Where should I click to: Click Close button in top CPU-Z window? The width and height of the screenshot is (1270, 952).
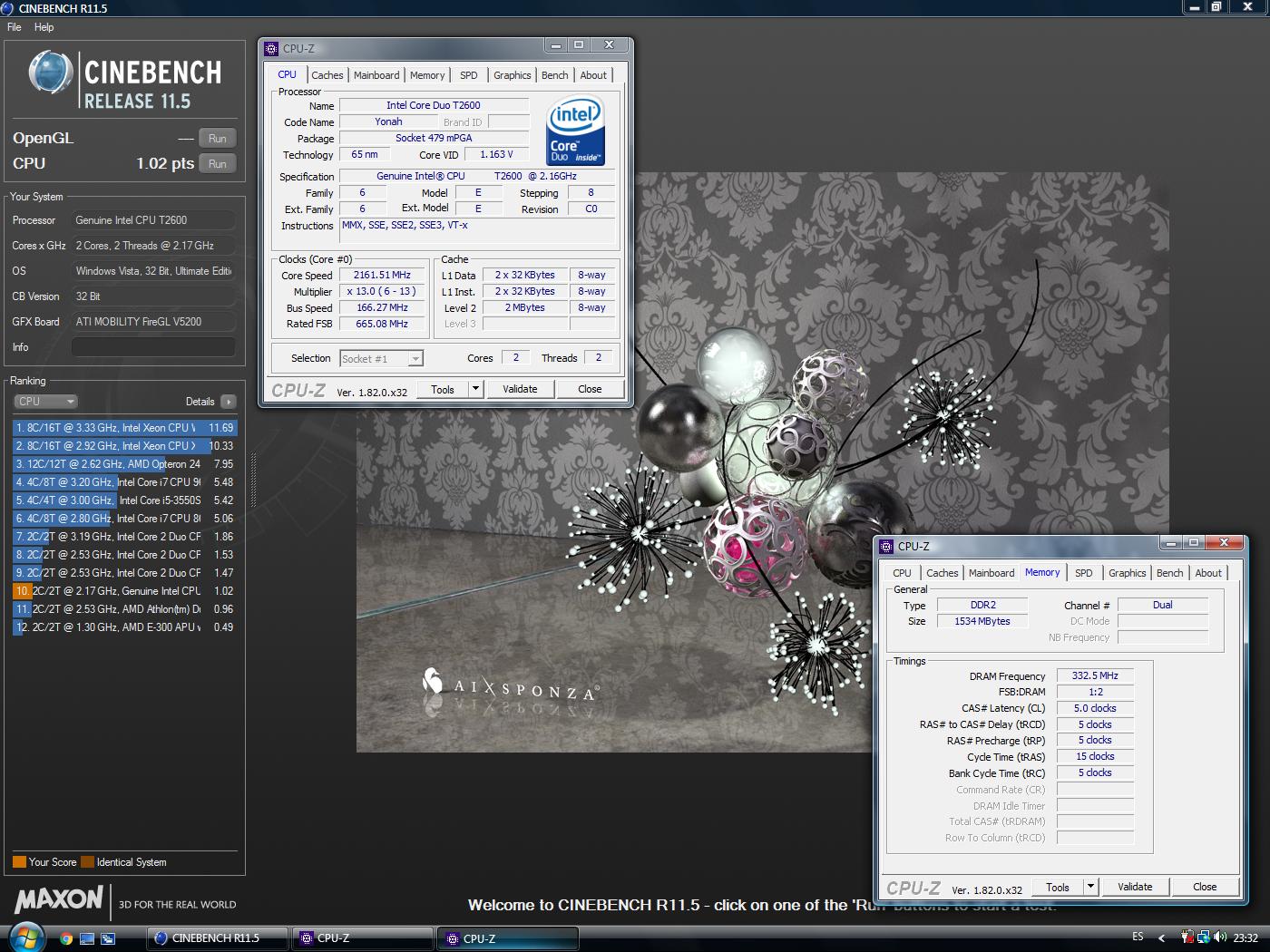590,389
